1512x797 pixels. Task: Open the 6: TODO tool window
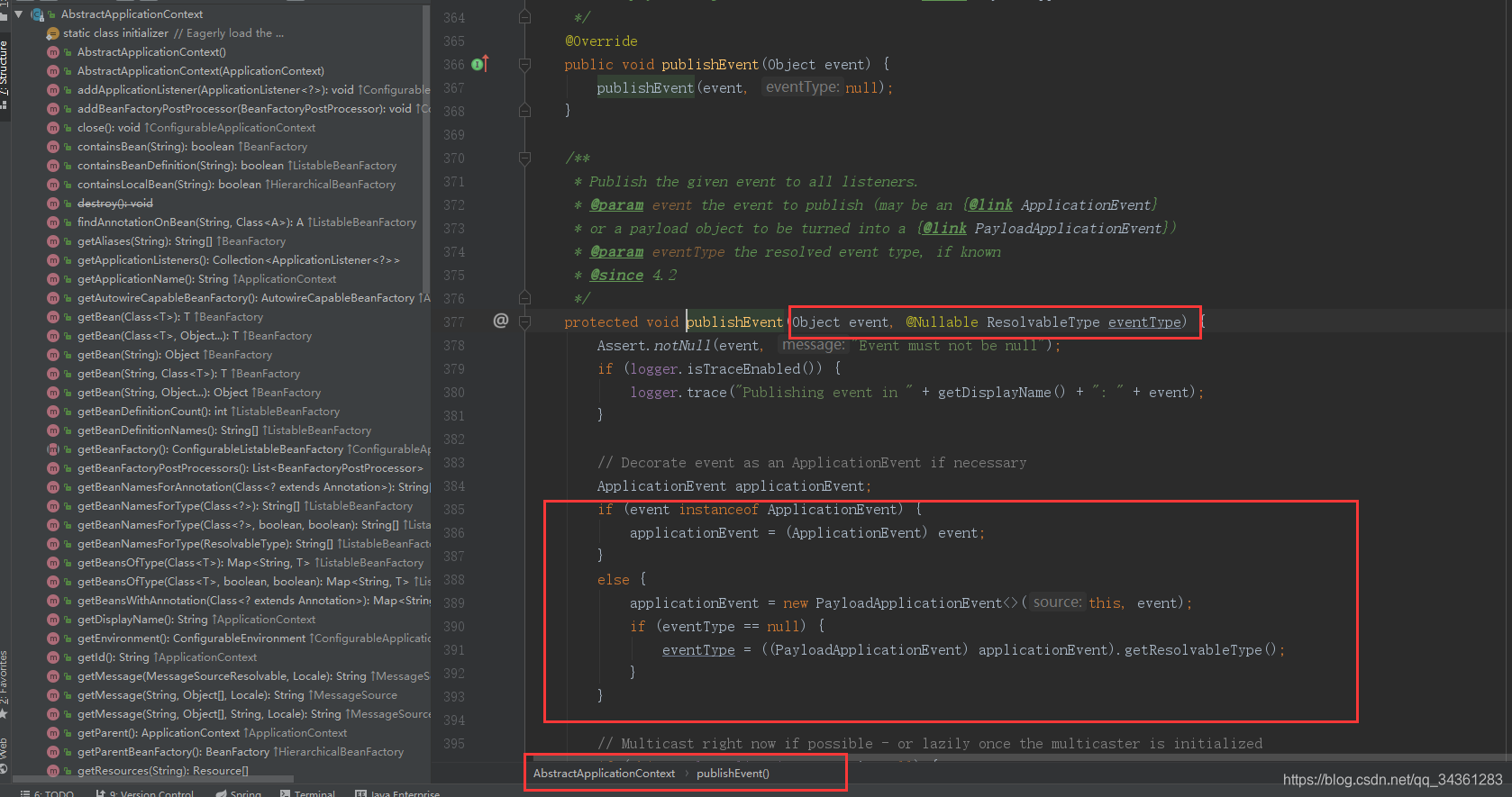coord(47,793)
